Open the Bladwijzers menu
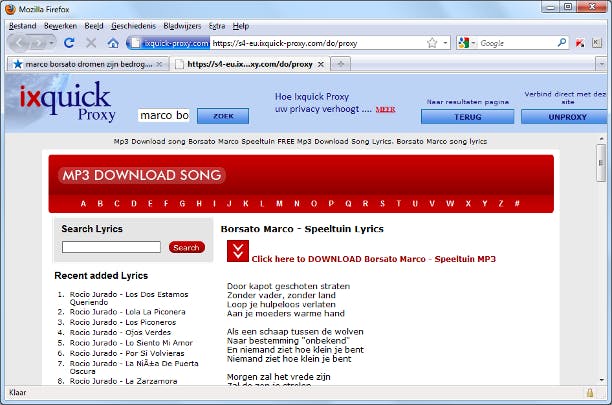This screenshot has height=405, width=612. [x=182, y=26]
